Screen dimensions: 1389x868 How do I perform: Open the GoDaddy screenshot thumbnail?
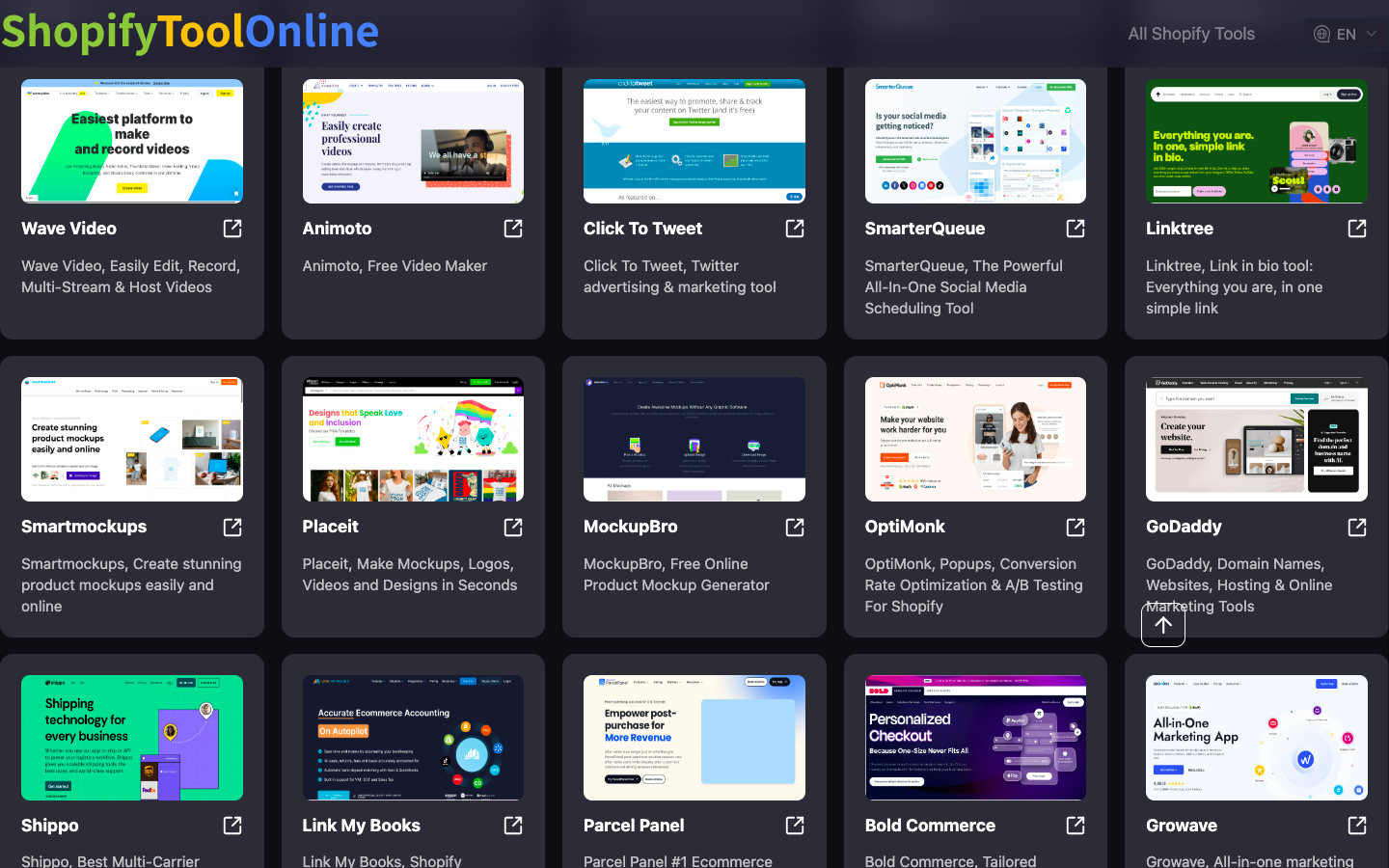pyautogui.click(x=1257, y=440)
